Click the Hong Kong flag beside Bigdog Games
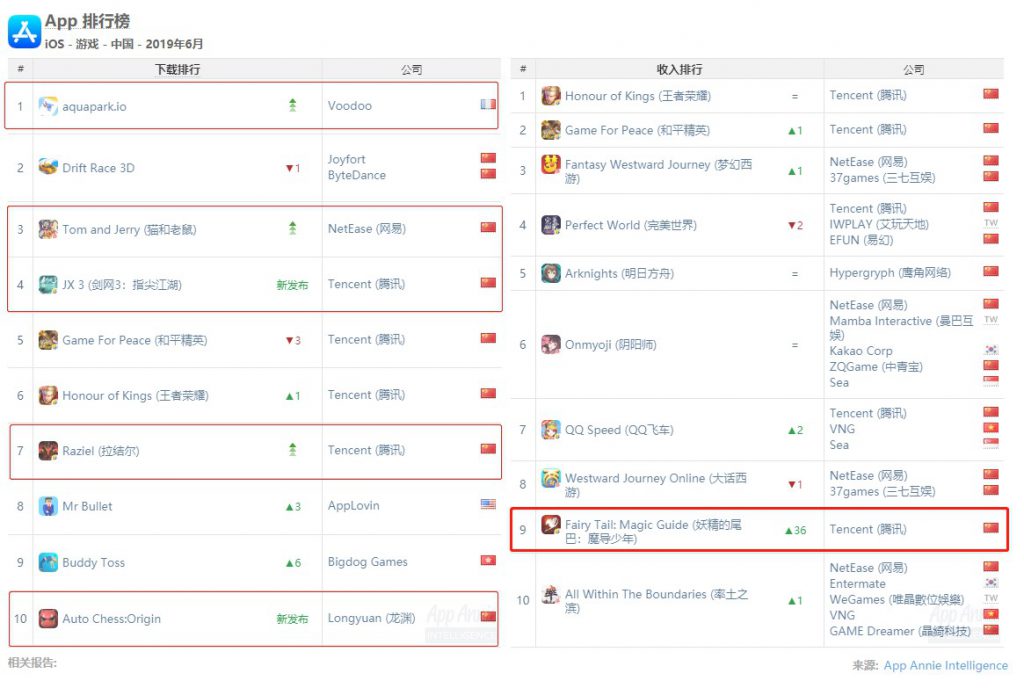This screenshot has height=688, width=1024. coord(488,560)
